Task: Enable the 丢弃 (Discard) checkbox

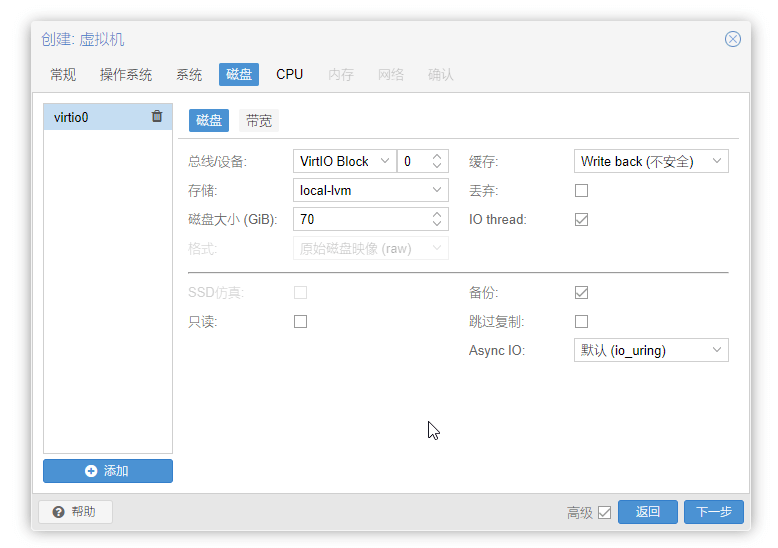Action: [582, 191]
